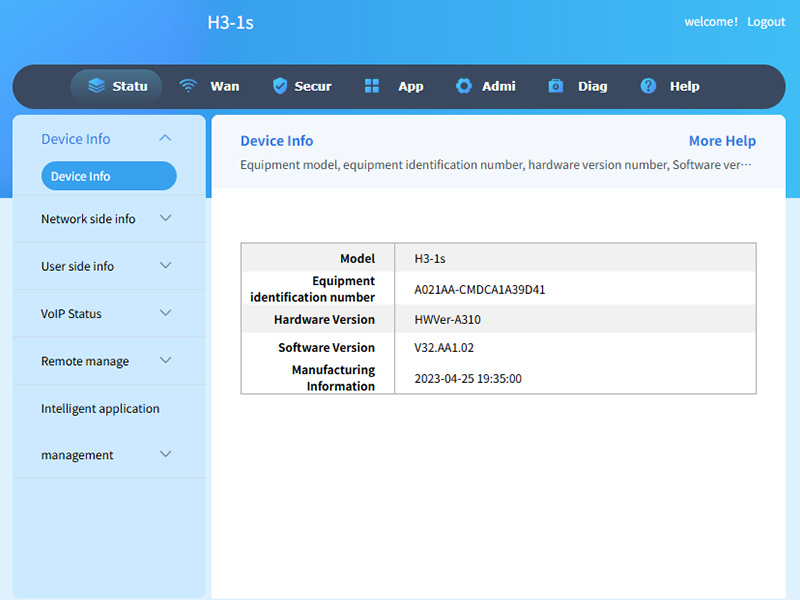Screen dimensions: 800x600
Task: Click the Equipment model description text
Action: coord(495,165)
